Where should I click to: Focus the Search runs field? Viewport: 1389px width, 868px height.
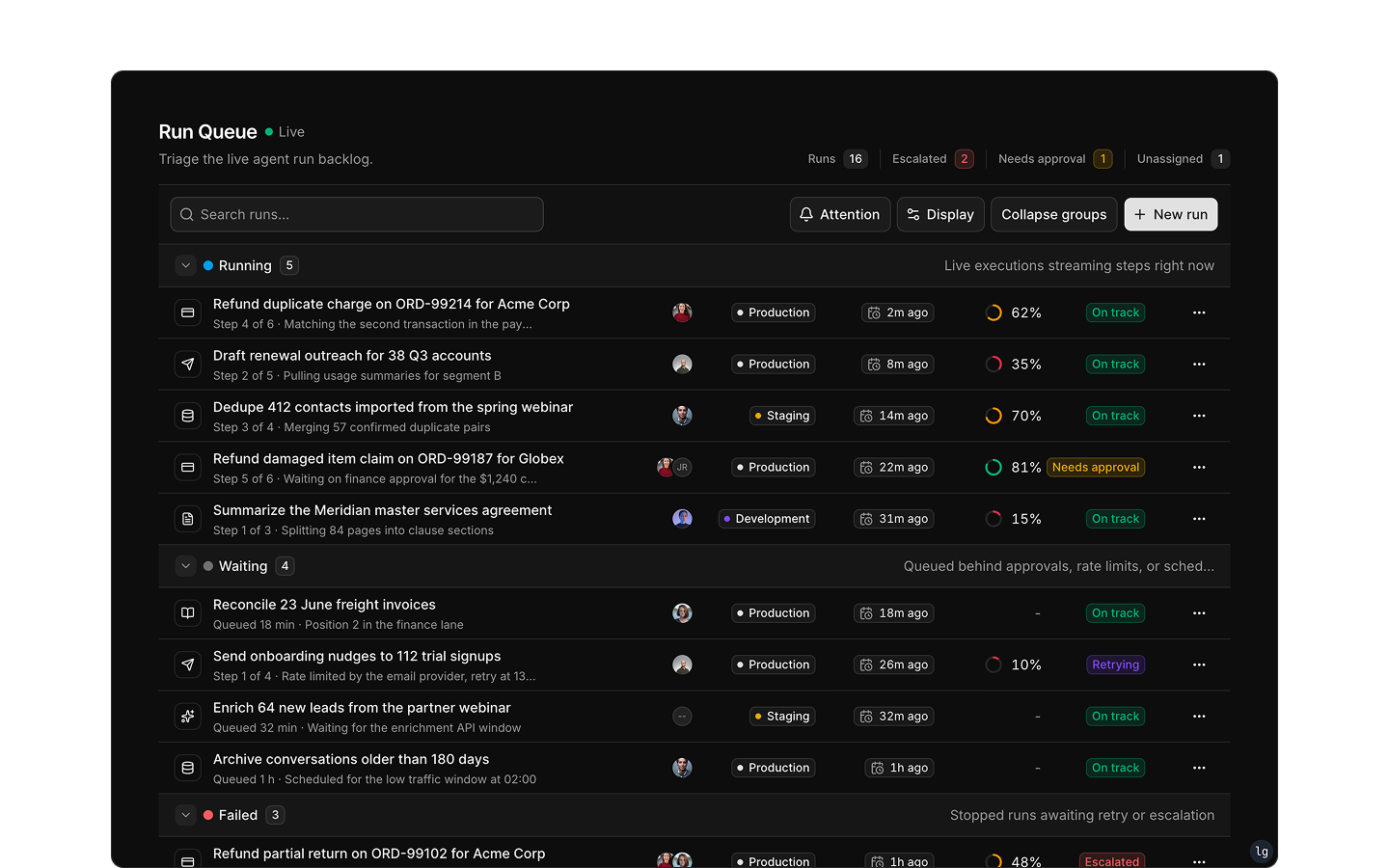[x=357, y=214]
